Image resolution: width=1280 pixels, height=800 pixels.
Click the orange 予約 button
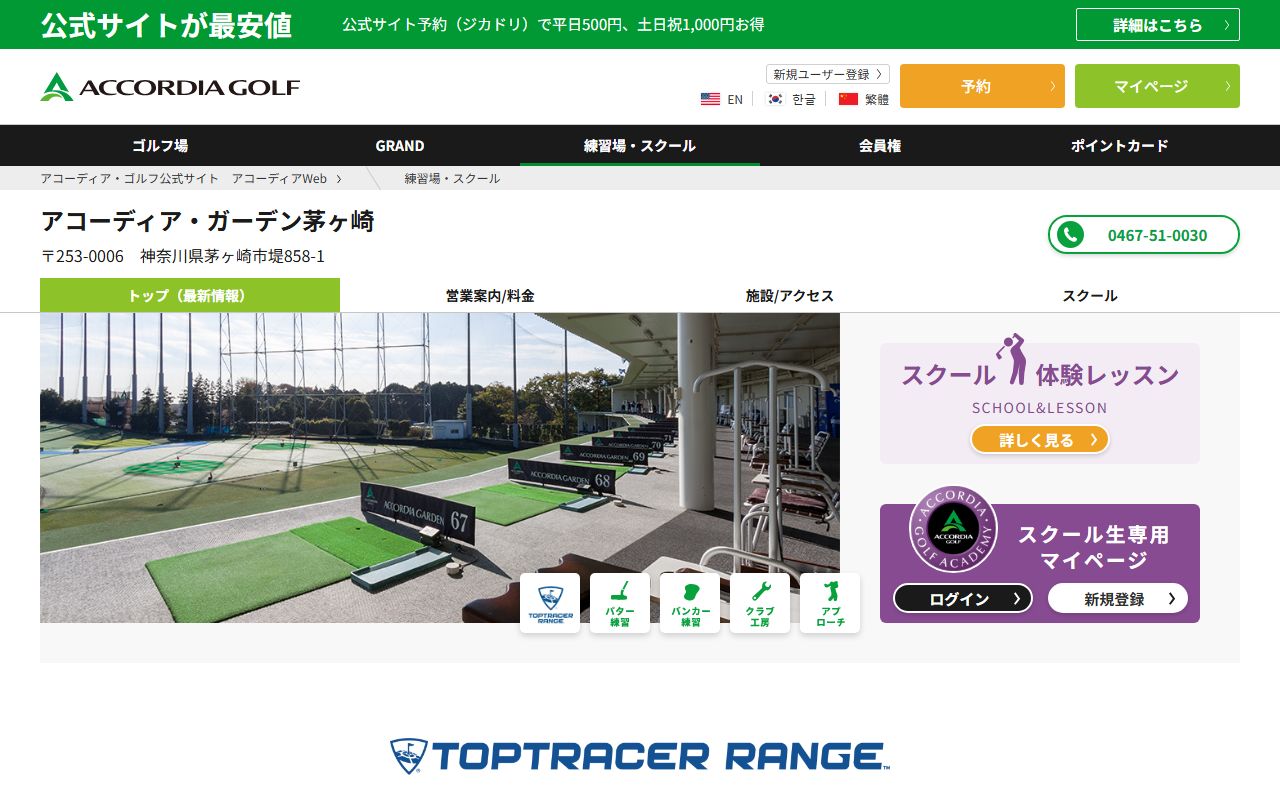click(982, 86)
